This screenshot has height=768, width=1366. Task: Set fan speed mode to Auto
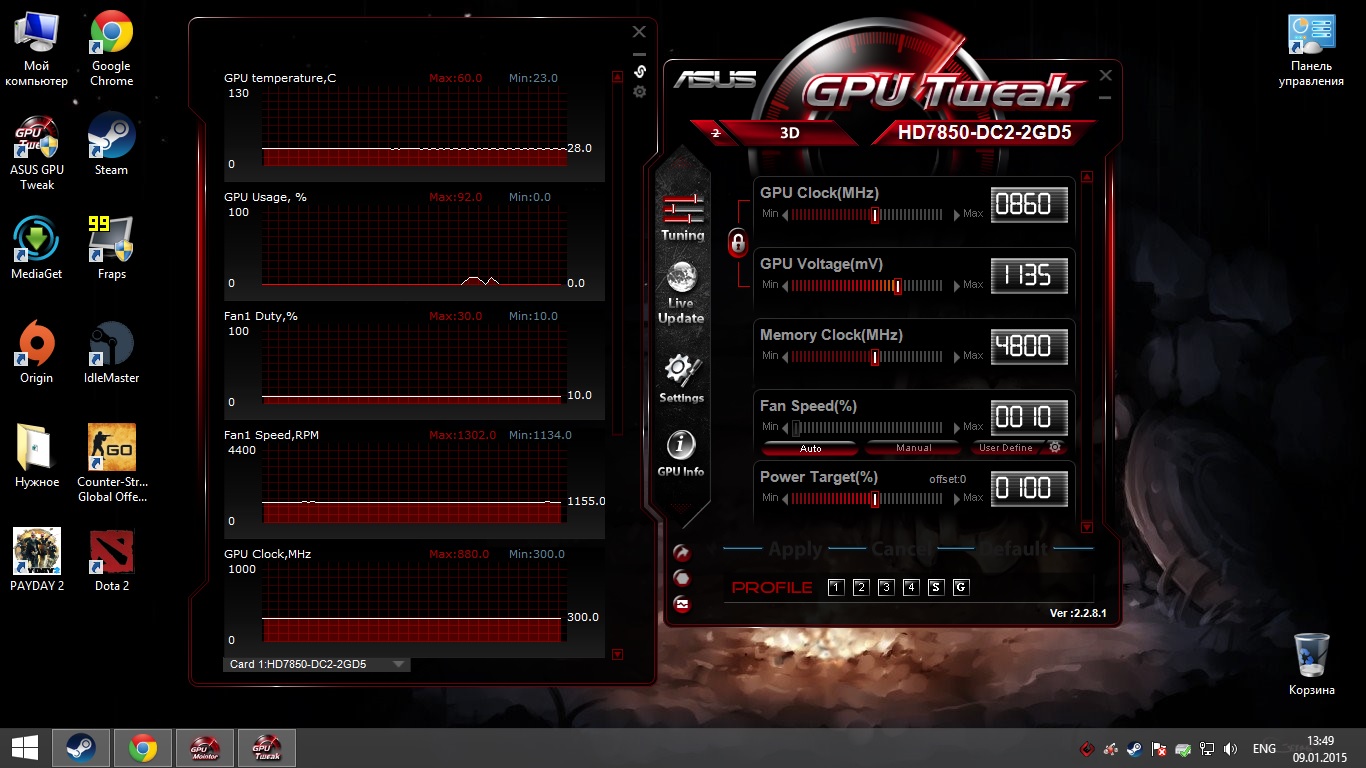pyautogui.click(x=810, y=448)
